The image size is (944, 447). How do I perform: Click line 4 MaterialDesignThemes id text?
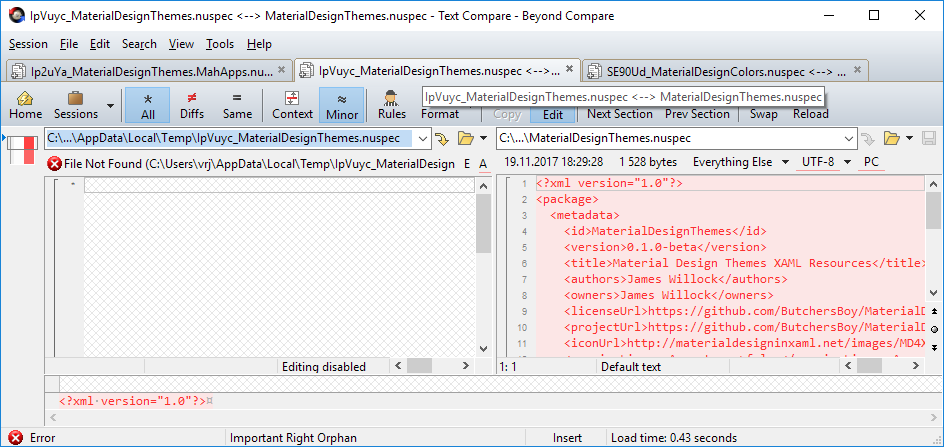(x=665, y=231)
